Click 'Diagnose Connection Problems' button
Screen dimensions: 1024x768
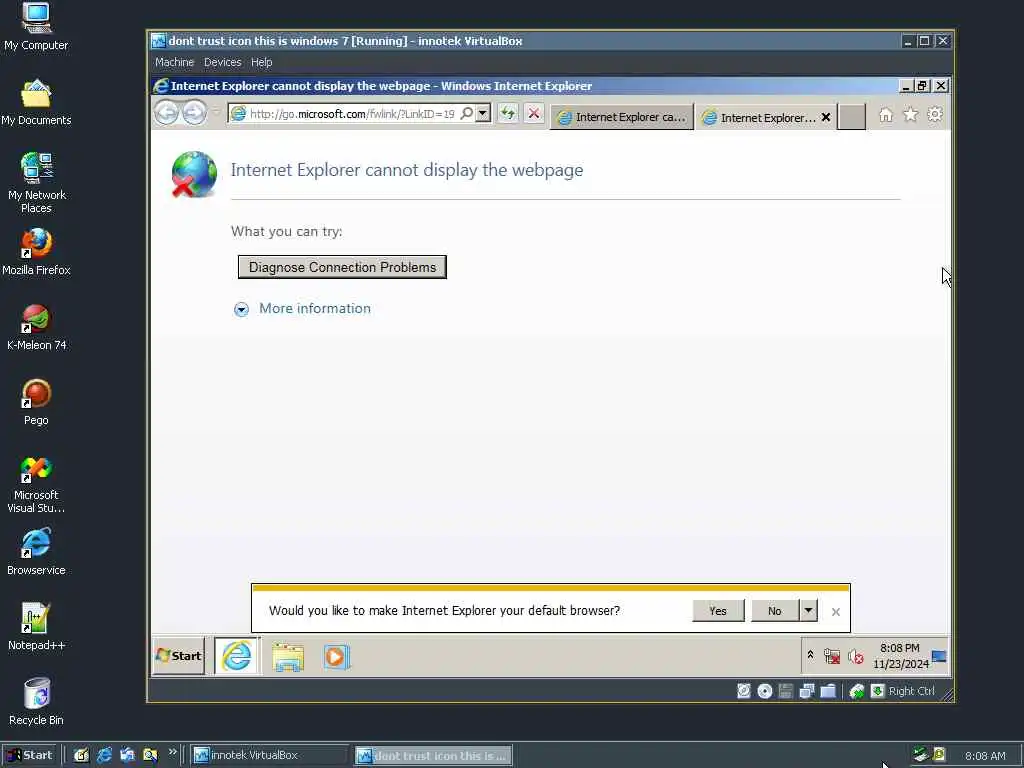coord(342,267)
